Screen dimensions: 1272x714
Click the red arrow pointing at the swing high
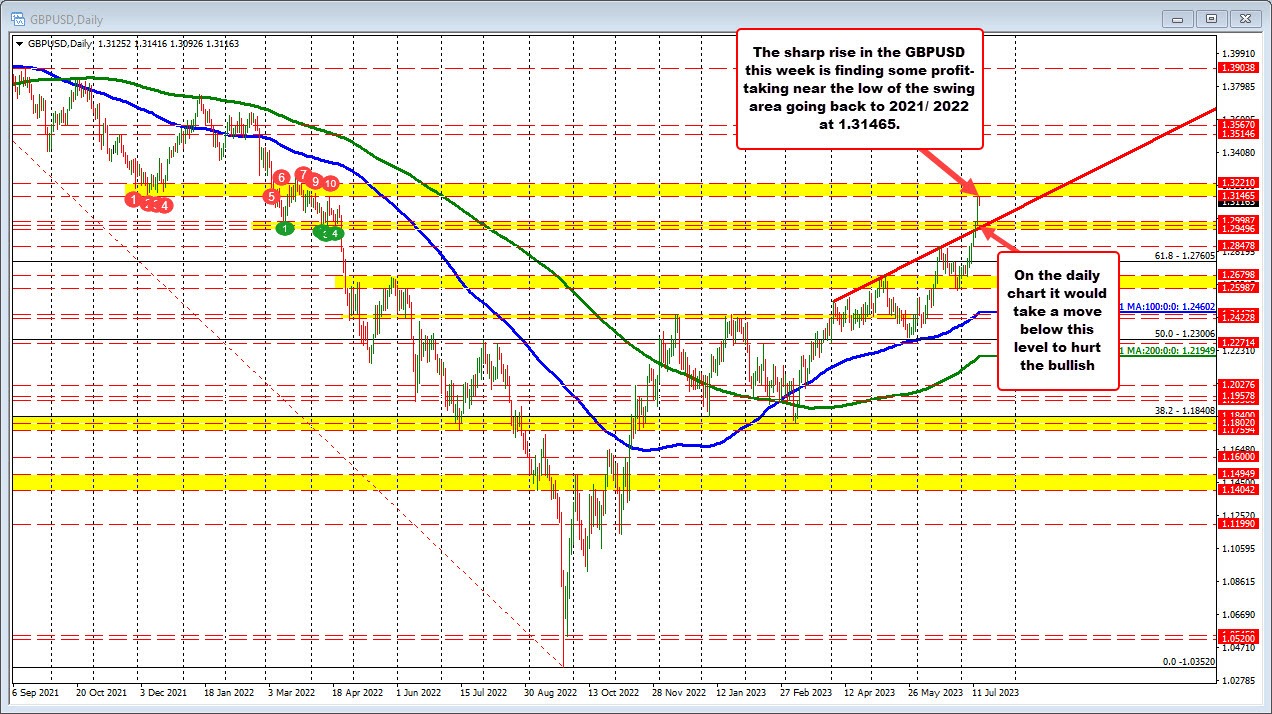[957, 170]
